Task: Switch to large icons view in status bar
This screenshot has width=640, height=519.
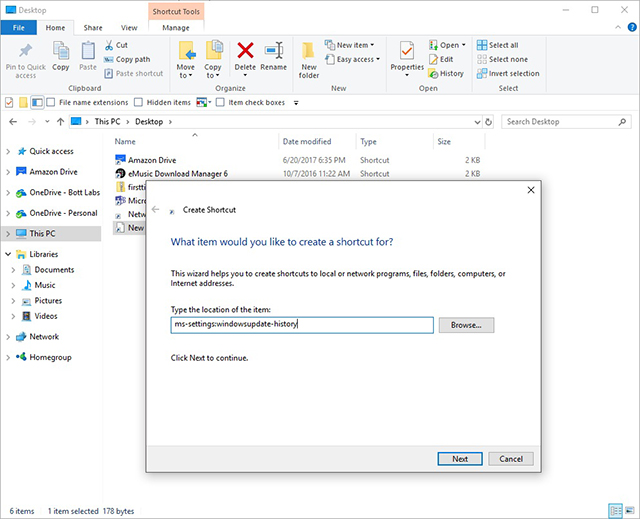Action: [629, 510]
